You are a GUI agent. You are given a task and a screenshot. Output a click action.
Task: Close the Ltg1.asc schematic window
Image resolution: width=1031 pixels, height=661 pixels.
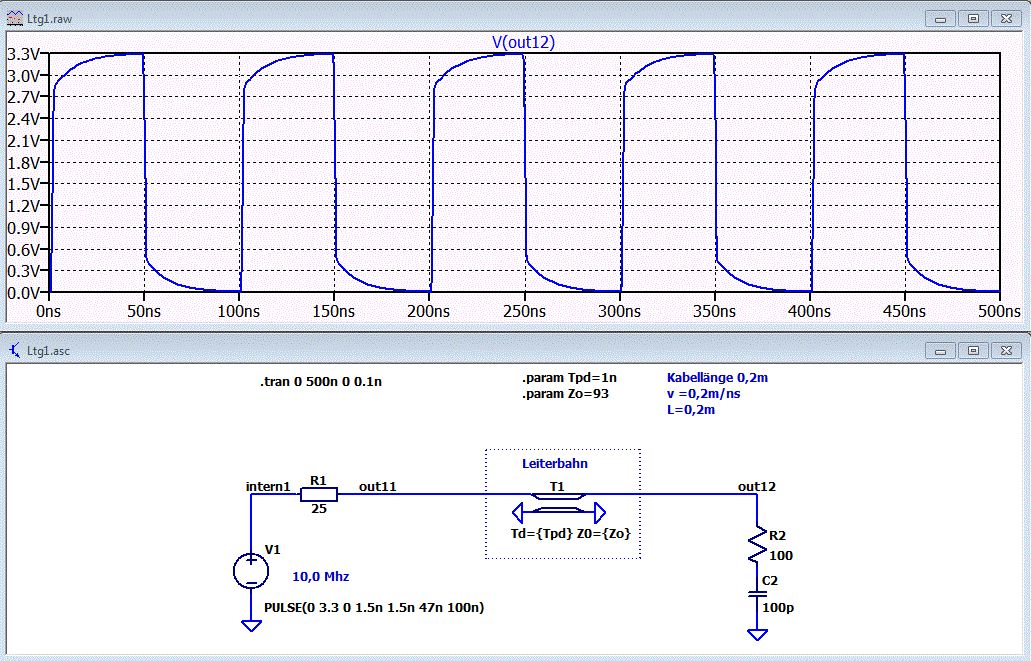point(1006,351)
